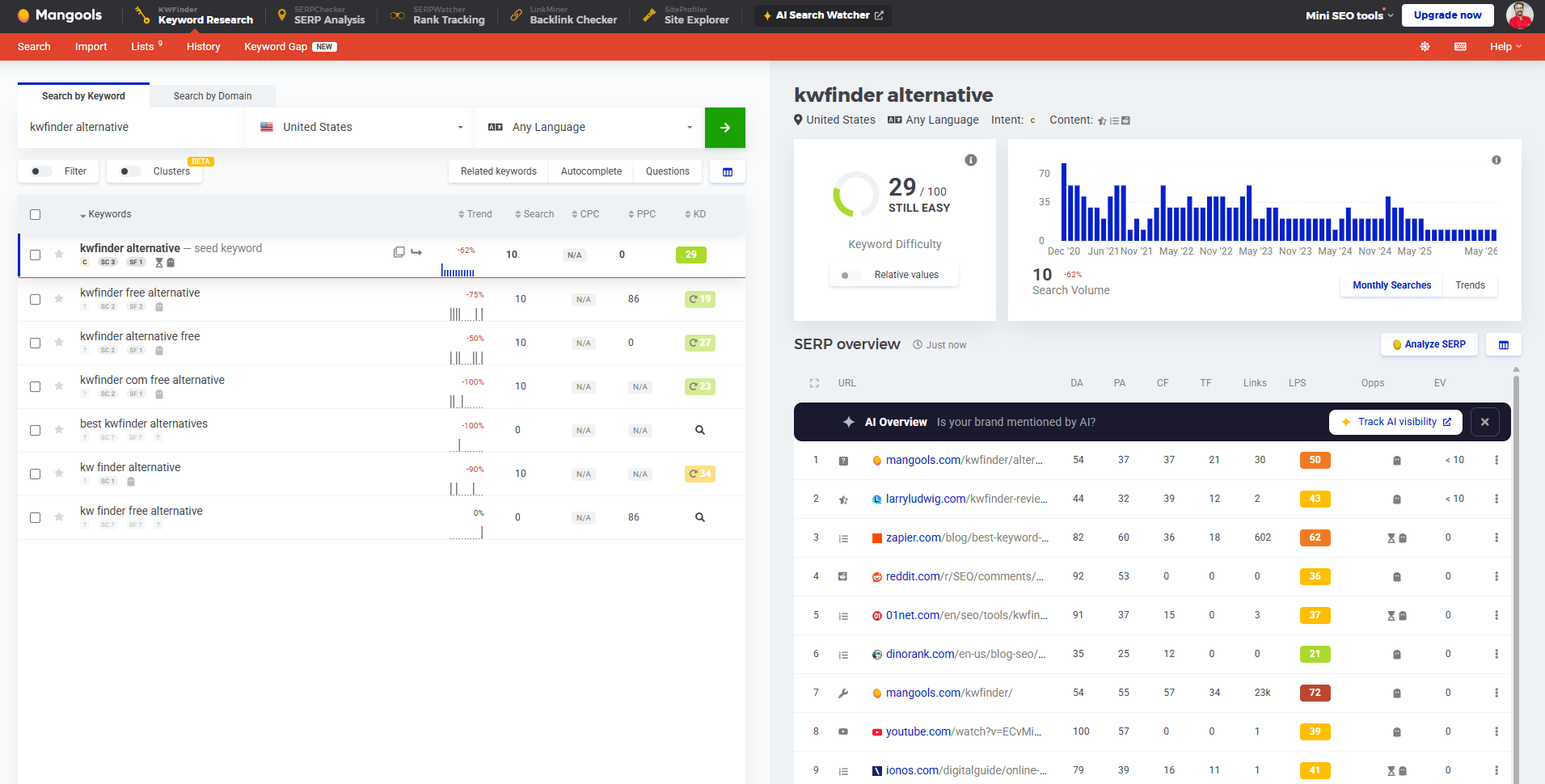
Task: Sort by the Trend column
Action: click(475, 214)
